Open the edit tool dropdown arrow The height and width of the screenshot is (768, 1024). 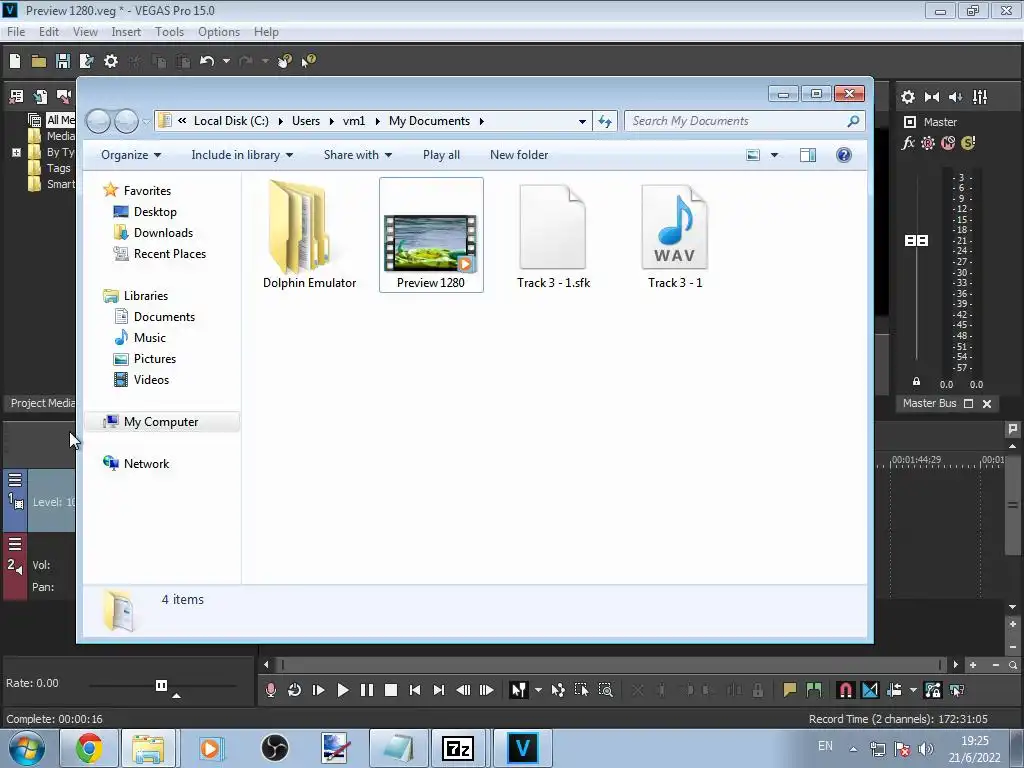(538, 690)
